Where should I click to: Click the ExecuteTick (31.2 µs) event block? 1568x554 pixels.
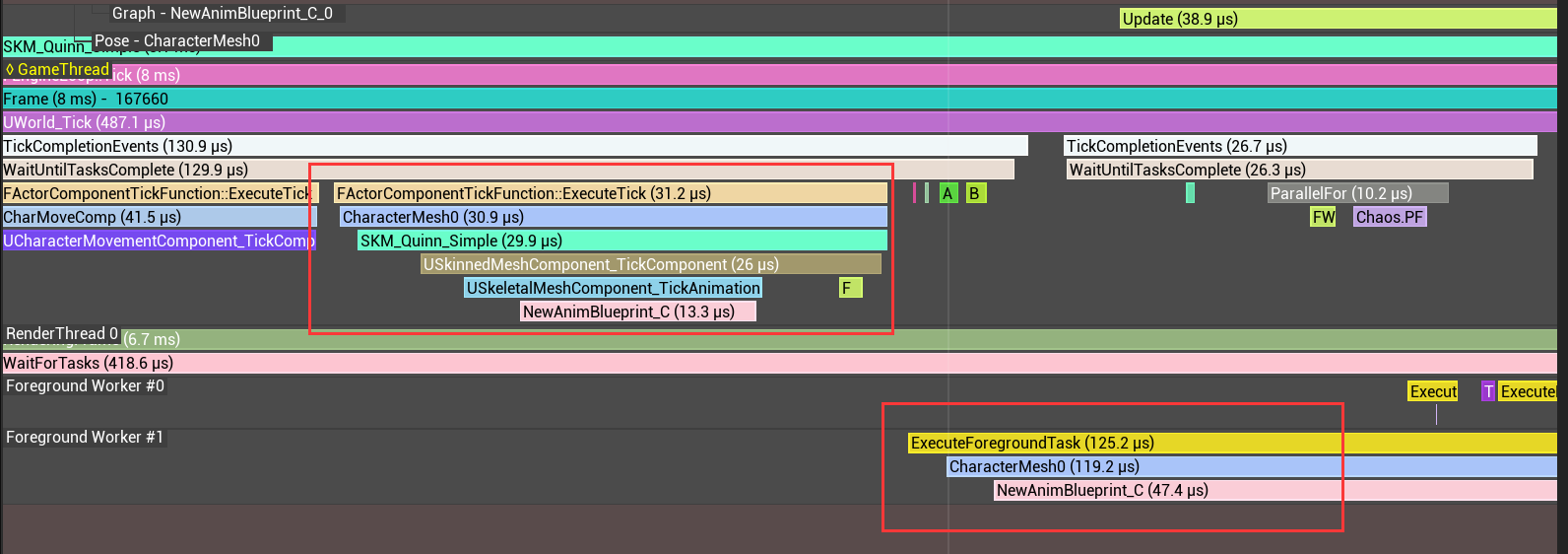coord(610,193)
